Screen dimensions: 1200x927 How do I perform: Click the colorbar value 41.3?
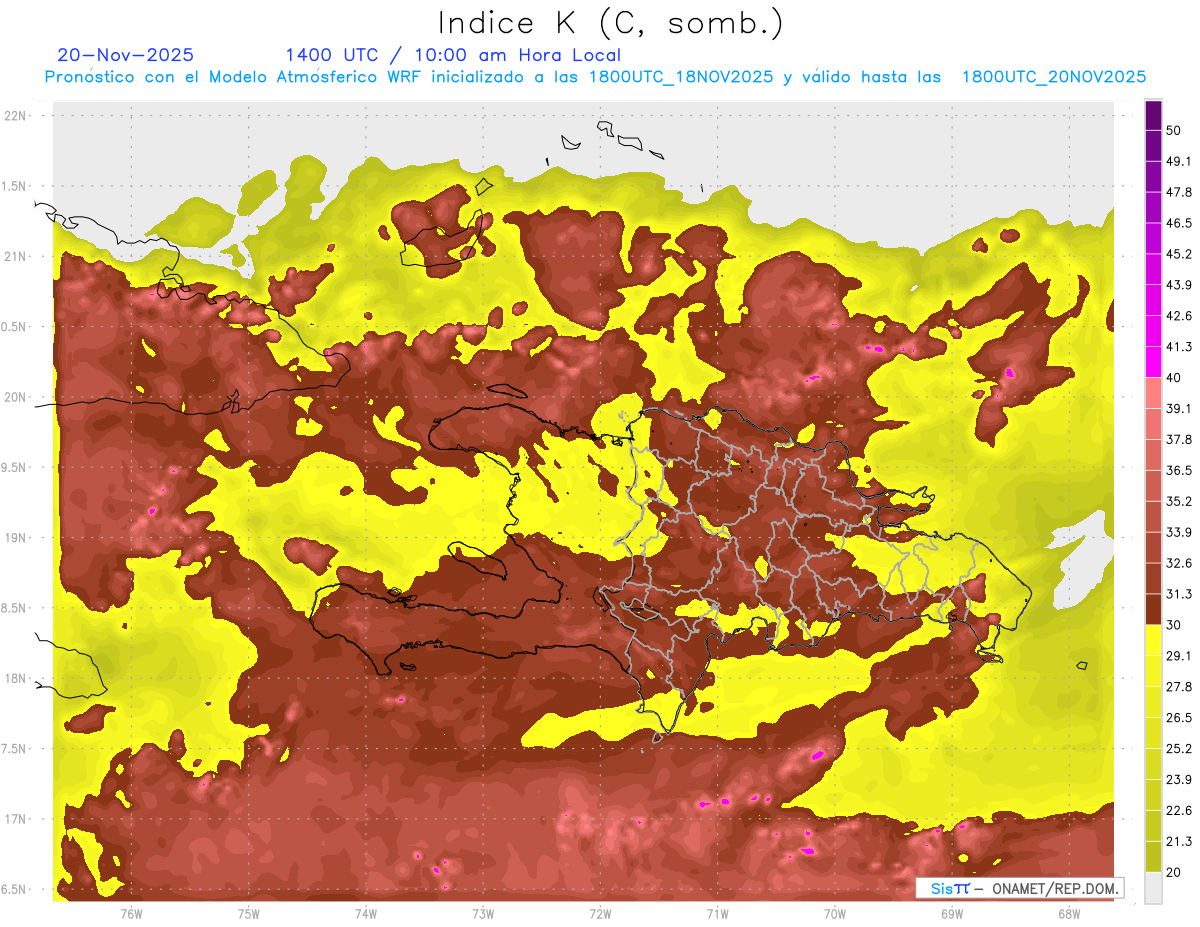1178,347
